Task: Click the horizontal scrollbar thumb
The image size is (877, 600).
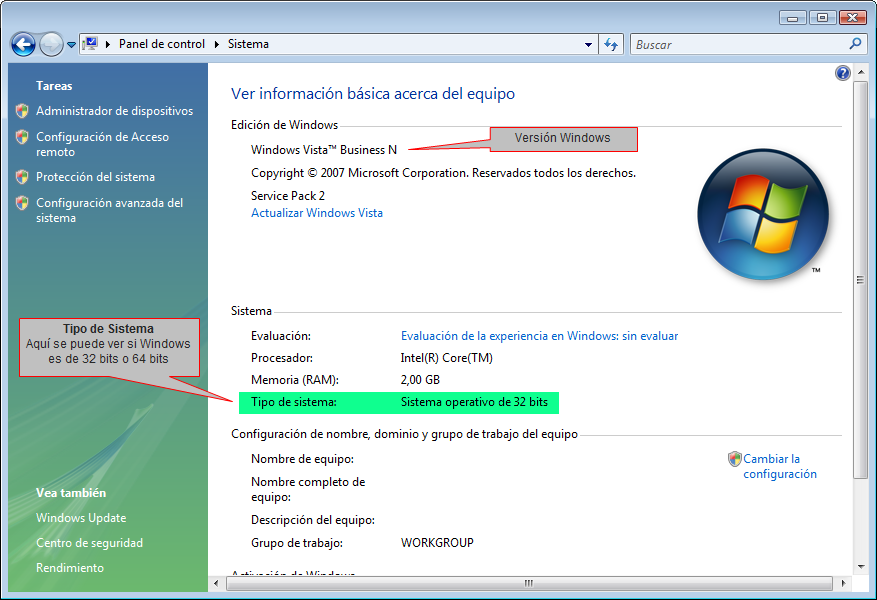Action: click(529, 583)
